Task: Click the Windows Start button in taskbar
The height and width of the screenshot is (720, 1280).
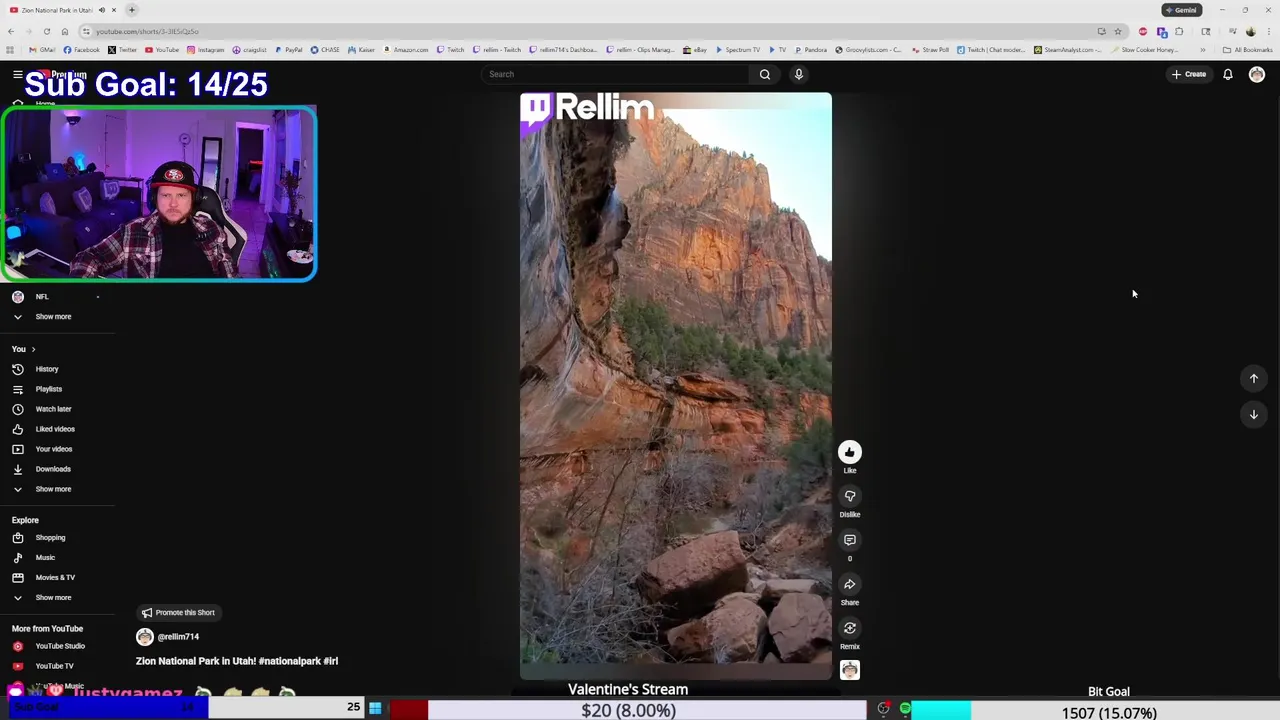Action: pyautogui.click(x=375, y=708)
